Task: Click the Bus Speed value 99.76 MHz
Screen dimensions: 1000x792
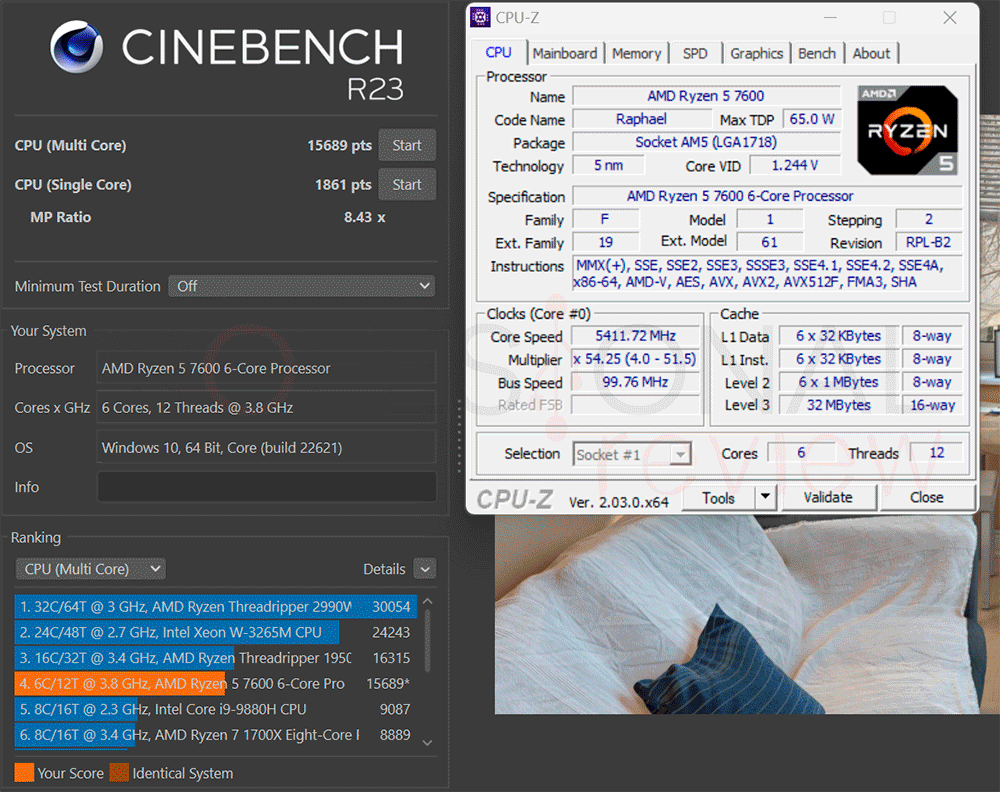Action: coord(635,382)
